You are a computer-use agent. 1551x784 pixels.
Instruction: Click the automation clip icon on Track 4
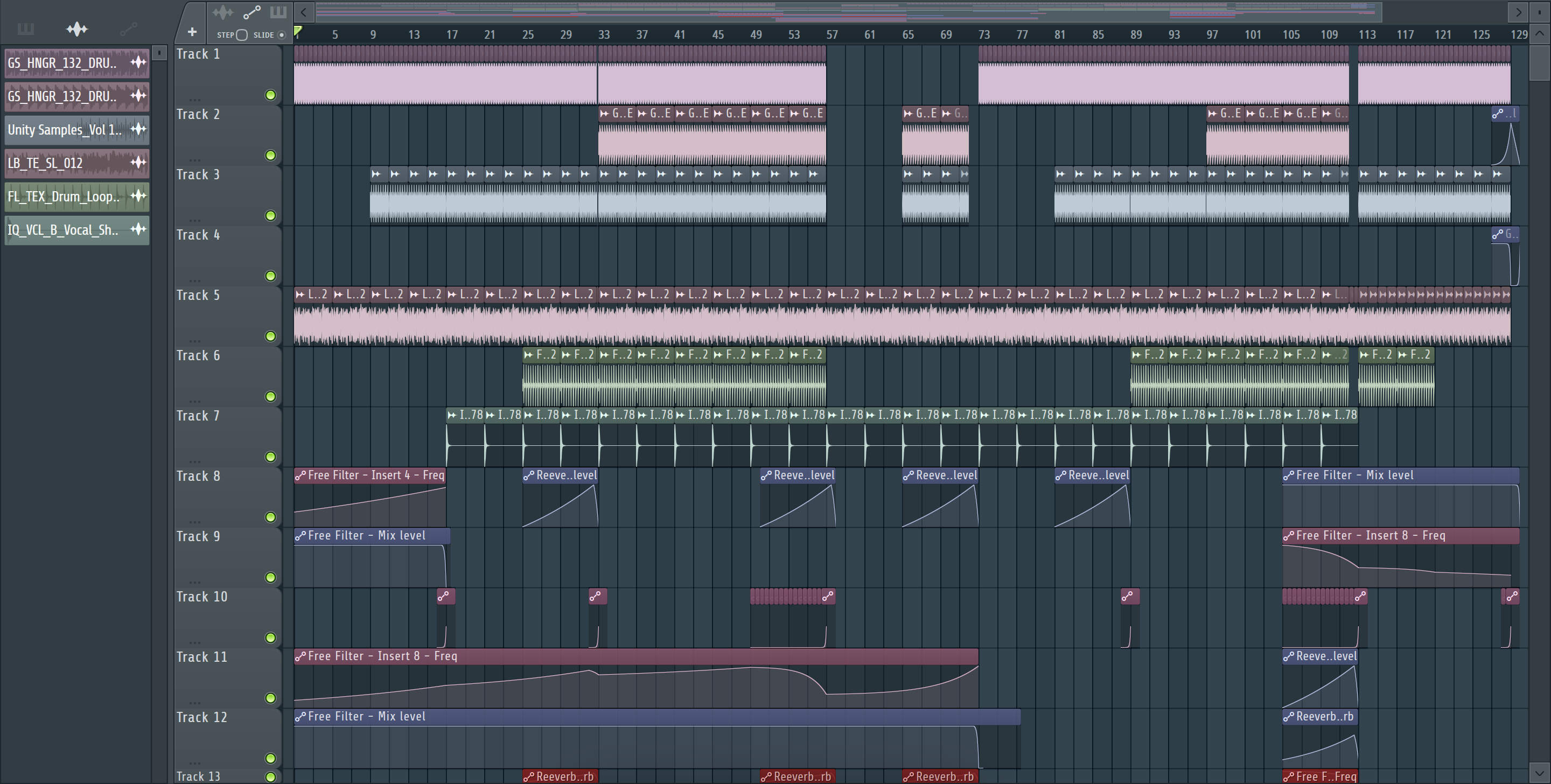tap(1498, 234)
